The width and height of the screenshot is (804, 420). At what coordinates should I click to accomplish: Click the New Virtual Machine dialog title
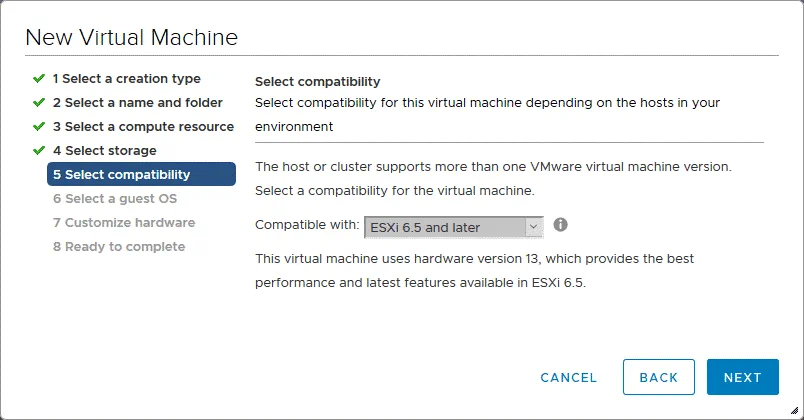[131, 38]
